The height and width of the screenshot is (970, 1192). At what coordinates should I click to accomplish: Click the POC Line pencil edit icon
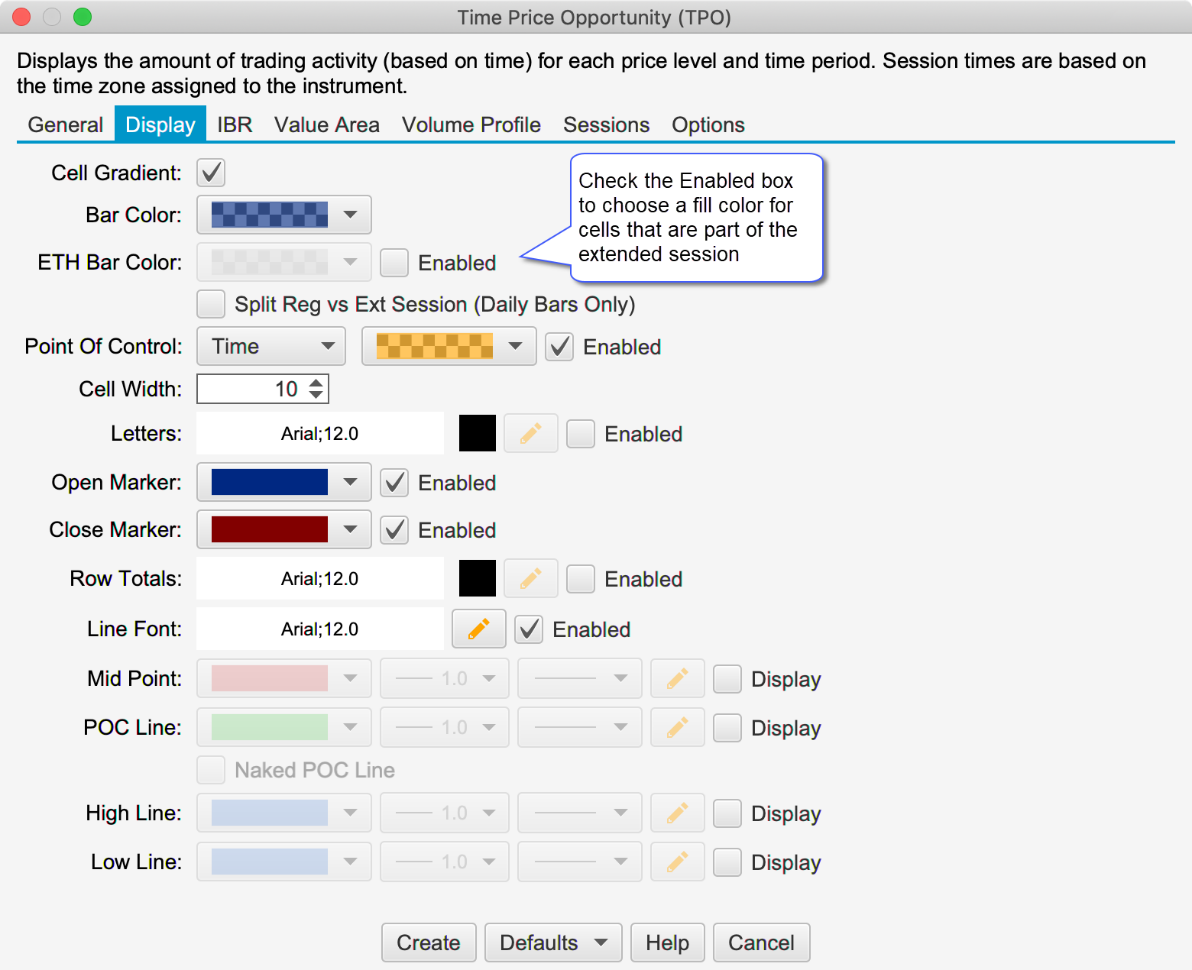pos(677,728)
